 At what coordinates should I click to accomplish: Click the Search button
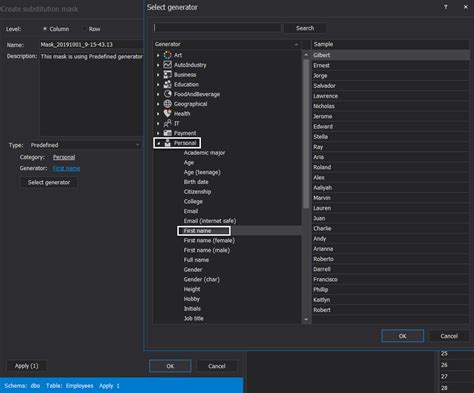click(x=305, y=28)
